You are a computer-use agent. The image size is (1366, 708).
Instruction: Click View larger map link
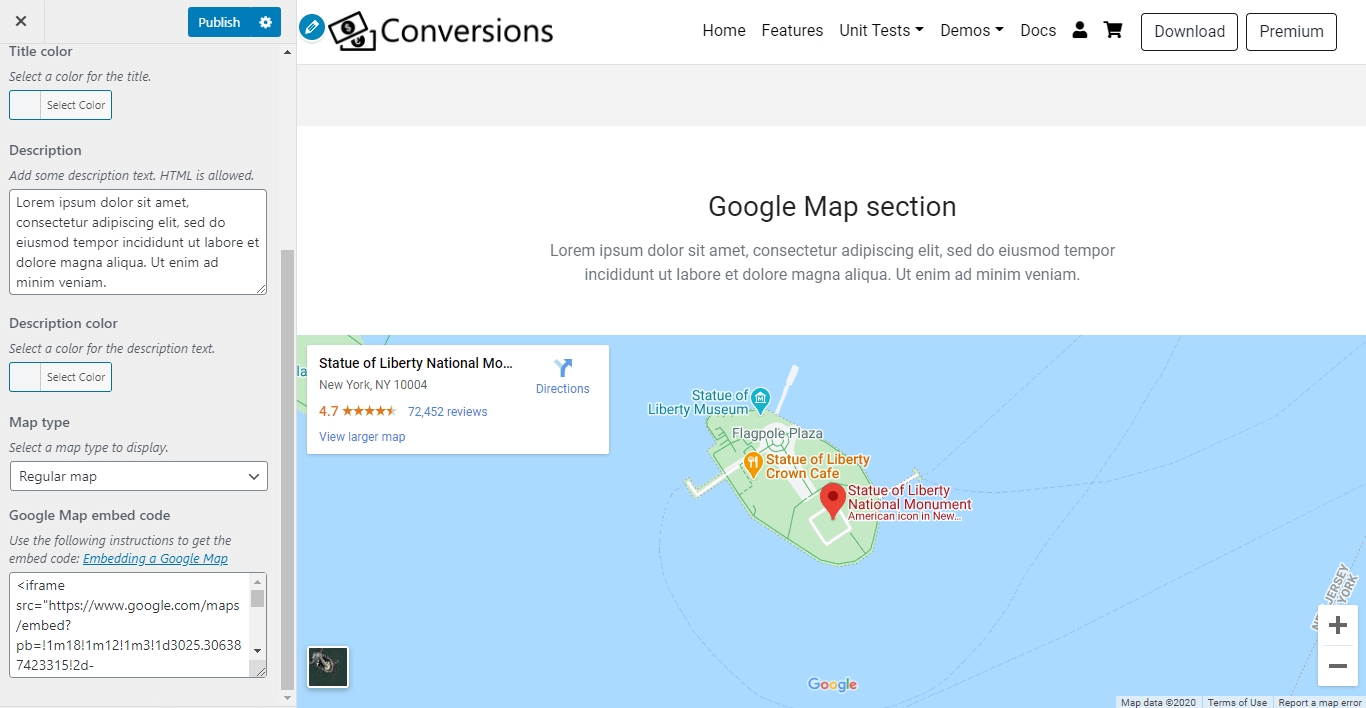click(x=362, y=437)
